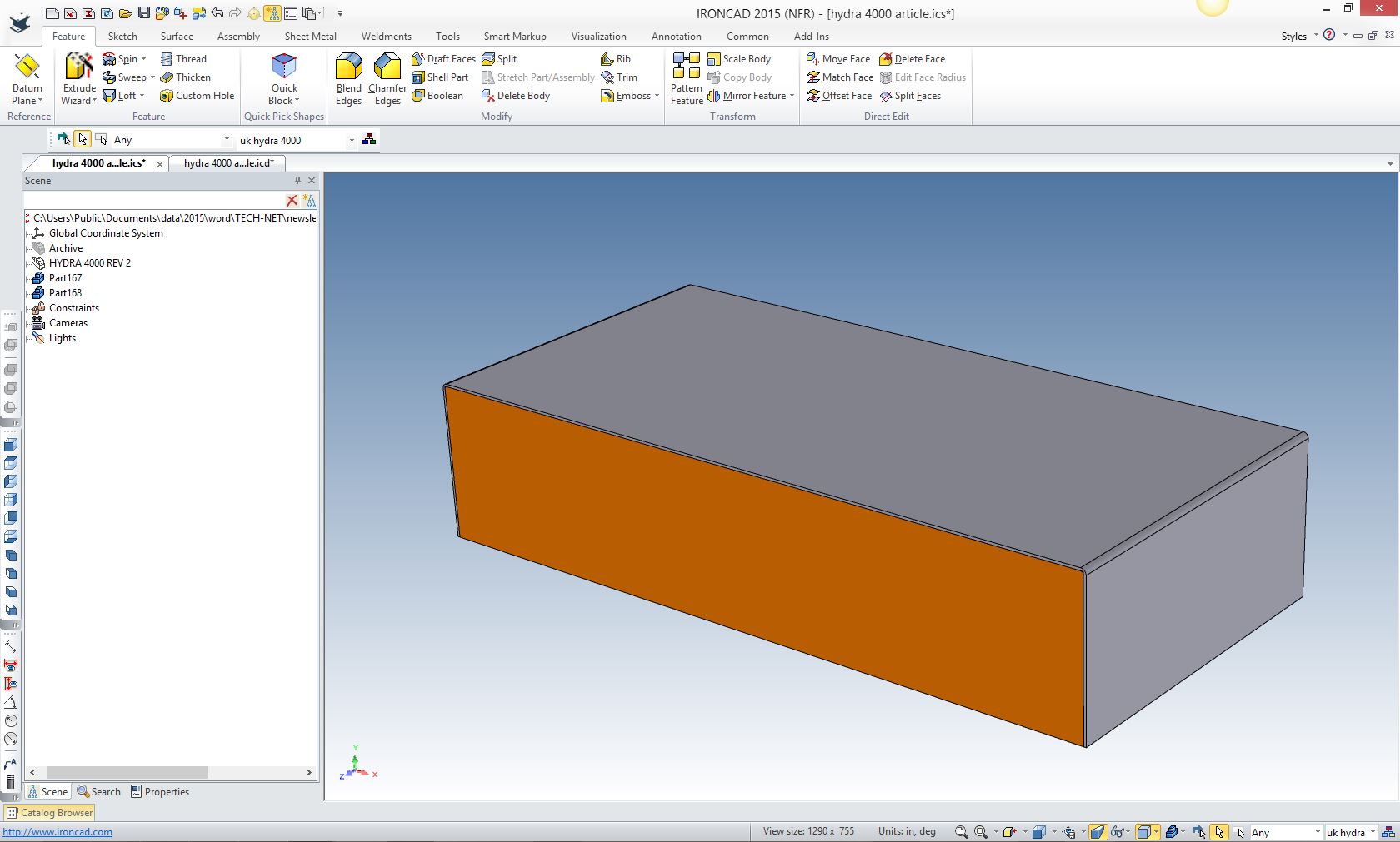Open the Any selection filter dropdown
This screenshot has width=1400, height=842.
click(x=227, y=140)
